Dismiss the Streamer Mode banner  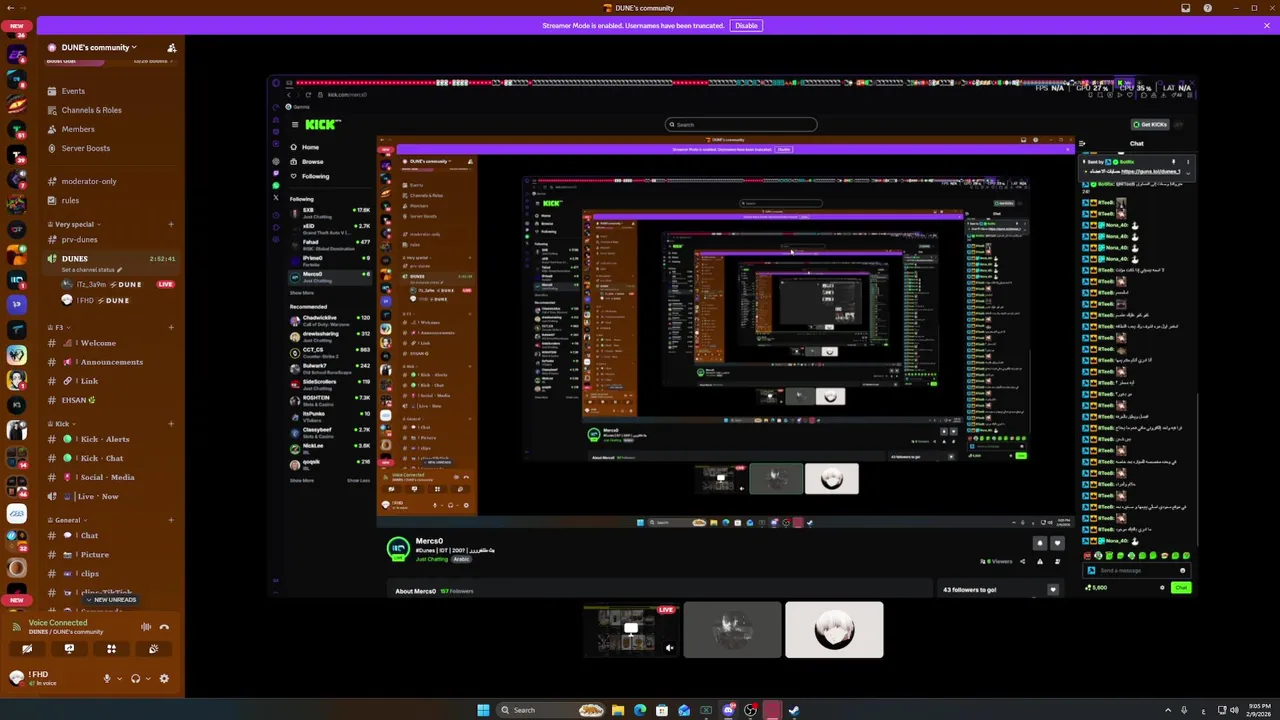(1266, 25)
